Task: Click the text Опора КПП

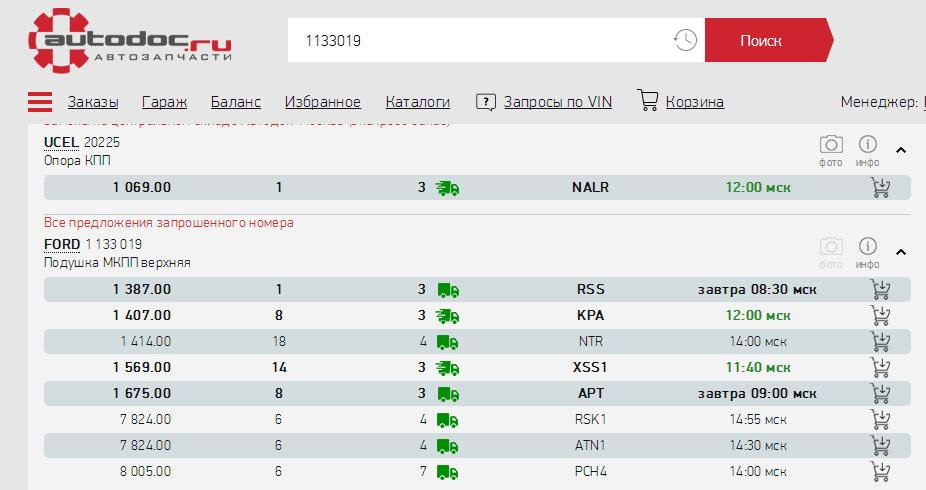Action: click(x=77, y=161)
